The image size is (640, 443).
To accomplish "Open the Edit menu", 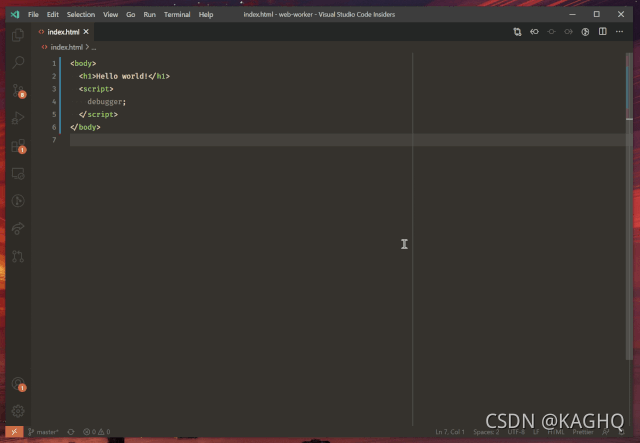I will 53,15.
